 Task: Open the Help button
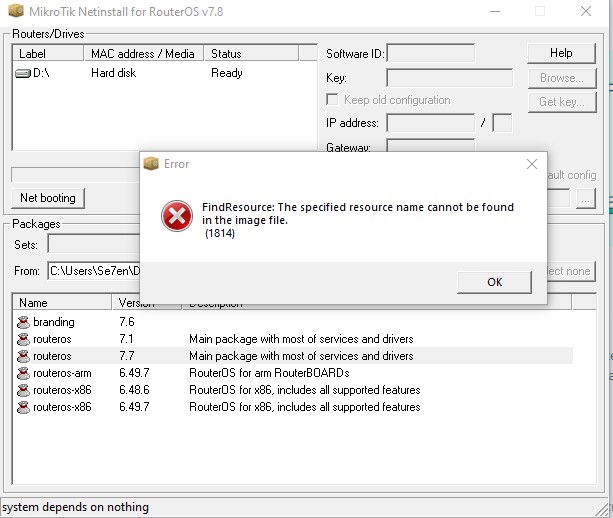(561, 53)
